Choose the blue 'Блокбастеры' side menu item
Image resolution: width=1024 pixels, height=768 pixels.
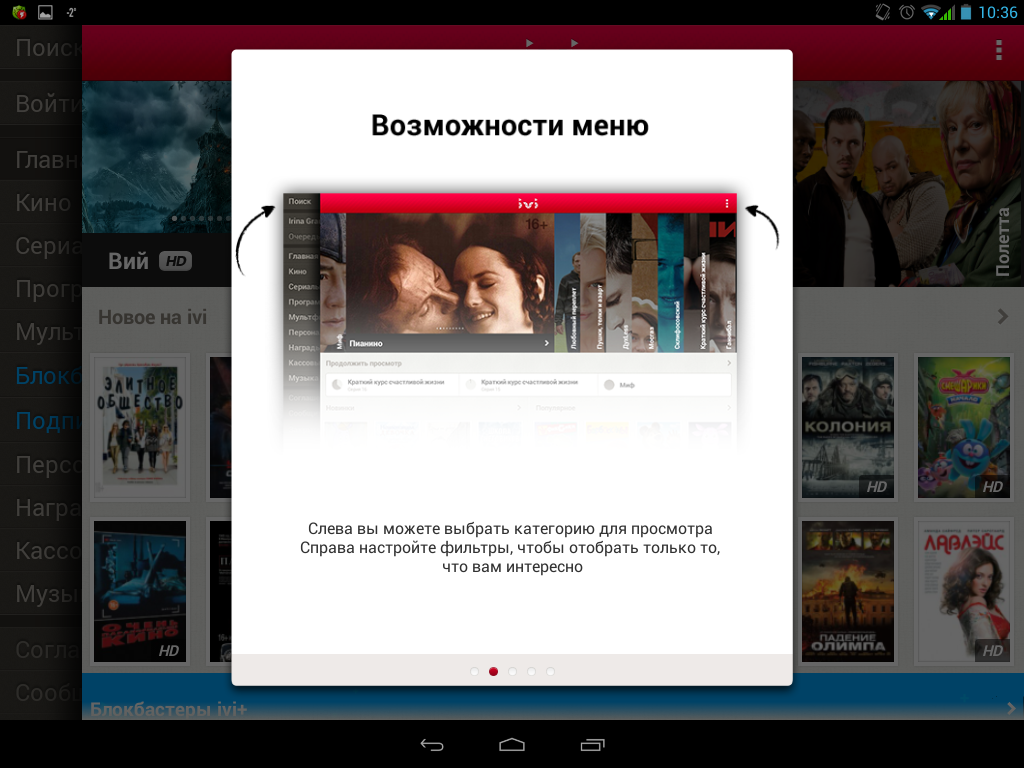tap(41, 376)
